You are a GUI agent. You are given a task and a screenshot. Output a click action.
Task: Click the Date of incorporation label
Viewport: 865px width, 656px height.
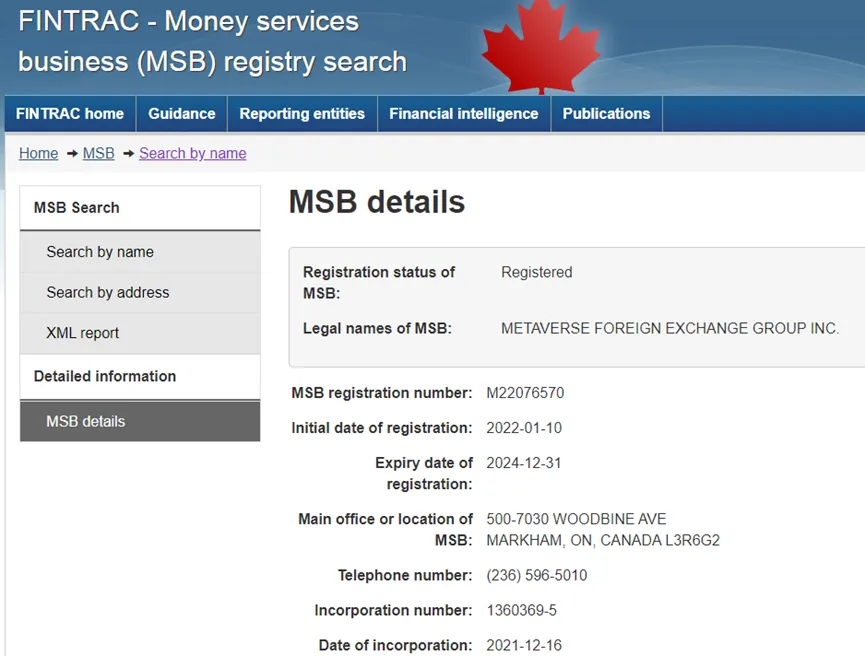pyautogui.click(x=396, y=645)
